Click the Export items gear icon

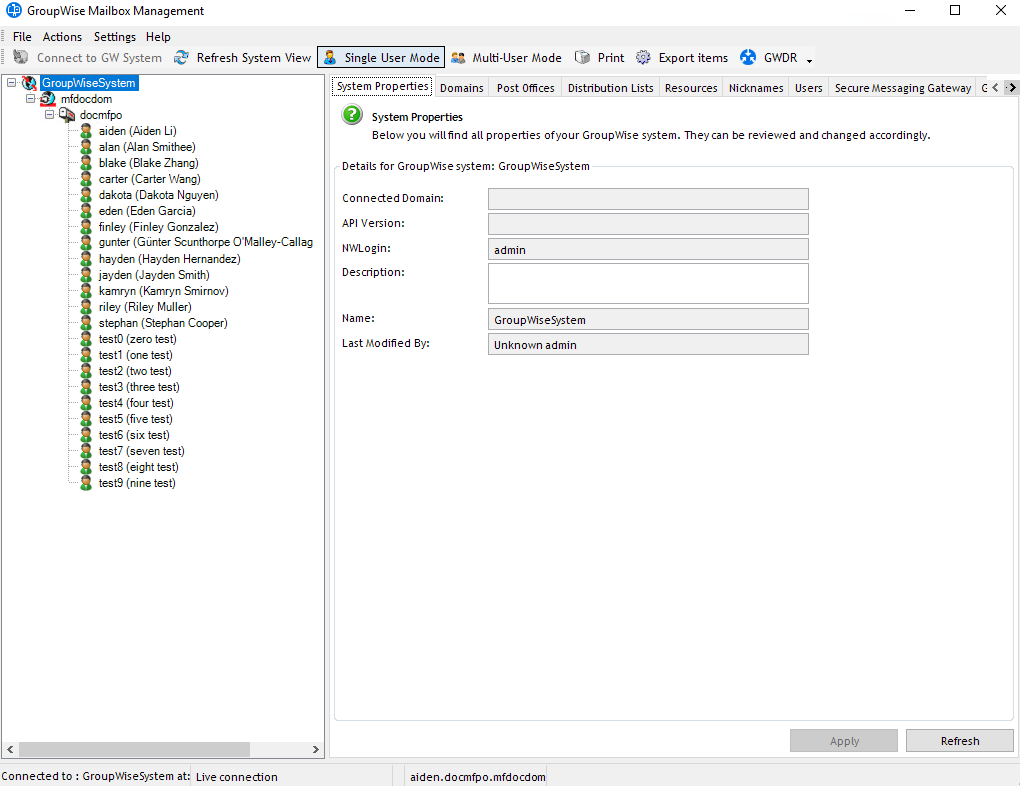[x=643, y=57]
